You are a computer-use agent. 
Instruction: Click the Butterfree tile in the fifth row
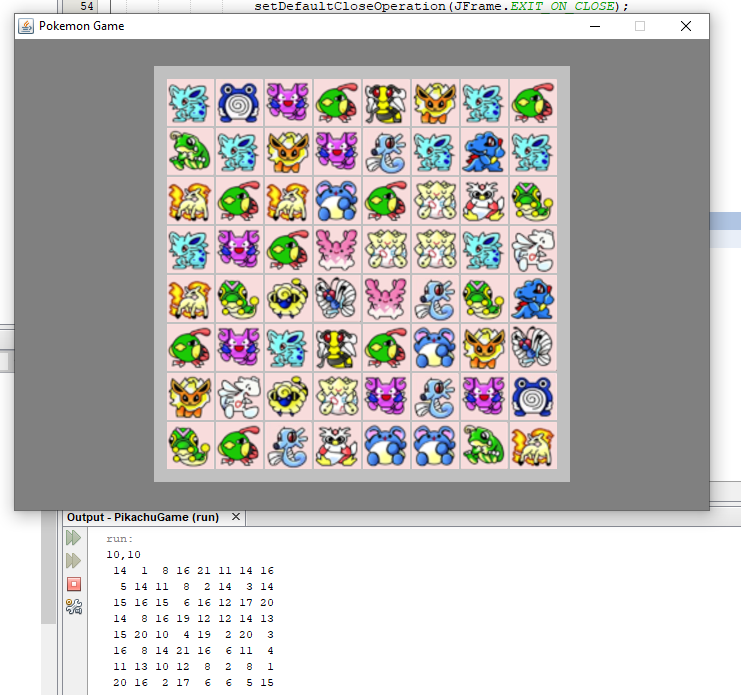pyautogui.click(x=337, y=299)
